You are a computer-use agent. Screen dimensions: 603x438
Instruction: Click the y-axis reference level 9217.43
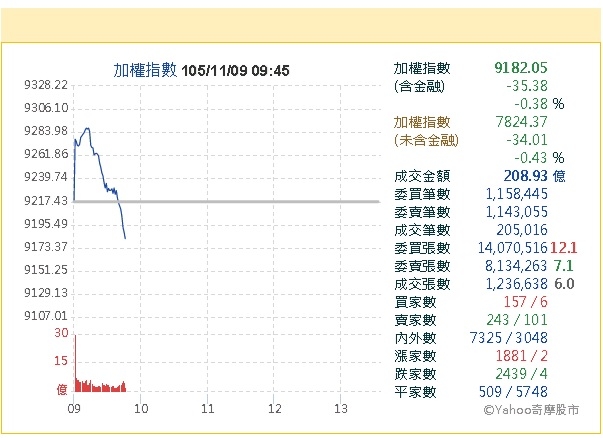tap(46, 200)
